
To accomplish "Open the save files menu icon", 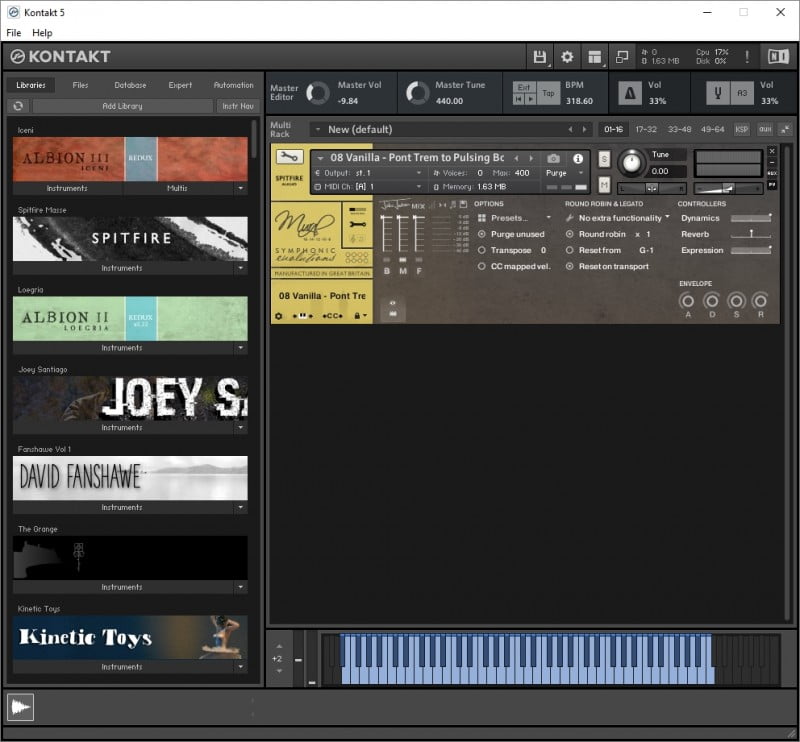I will pyautogui.click(x=539, y=57).
